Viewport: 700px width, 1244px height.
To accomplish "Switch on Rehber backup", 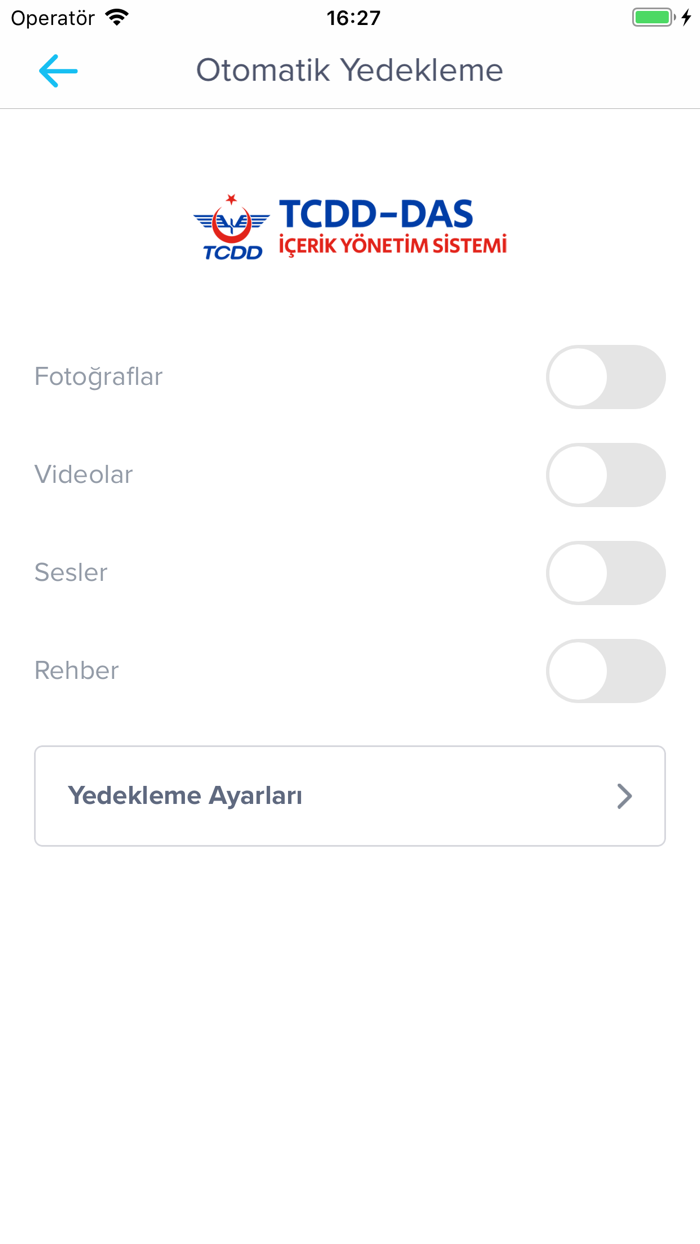I will (x=605, y=671).
